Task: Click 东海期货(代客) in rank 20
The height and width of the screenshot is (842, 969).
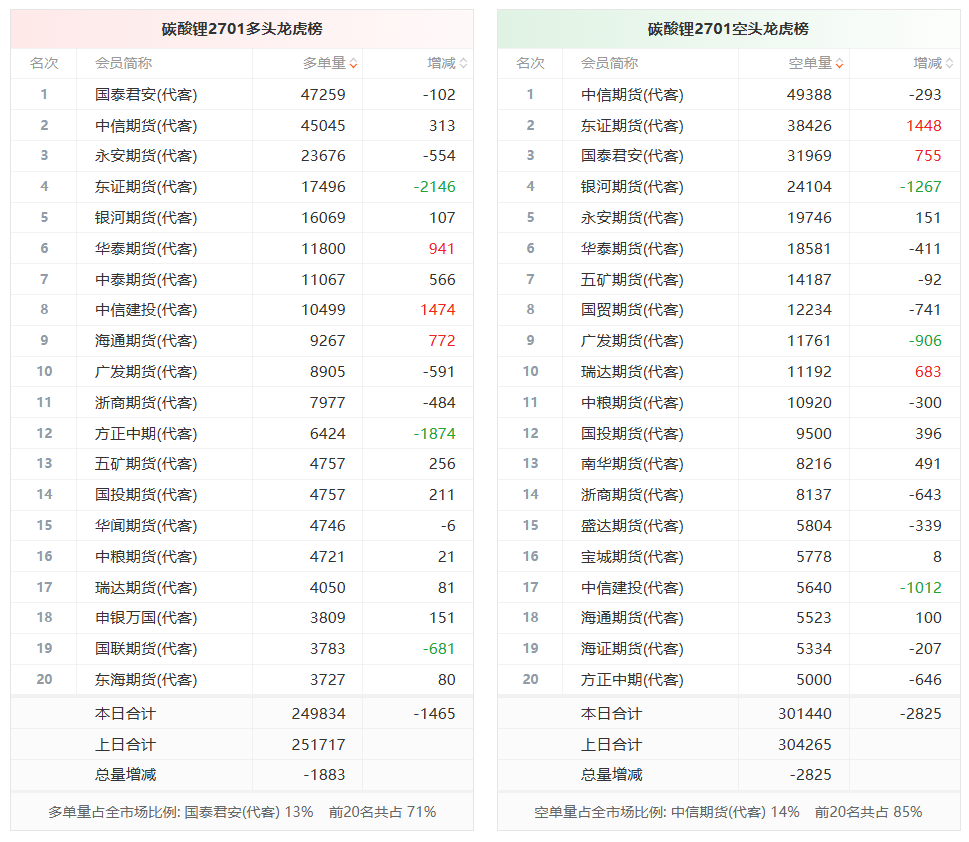Action: point(146,680)
